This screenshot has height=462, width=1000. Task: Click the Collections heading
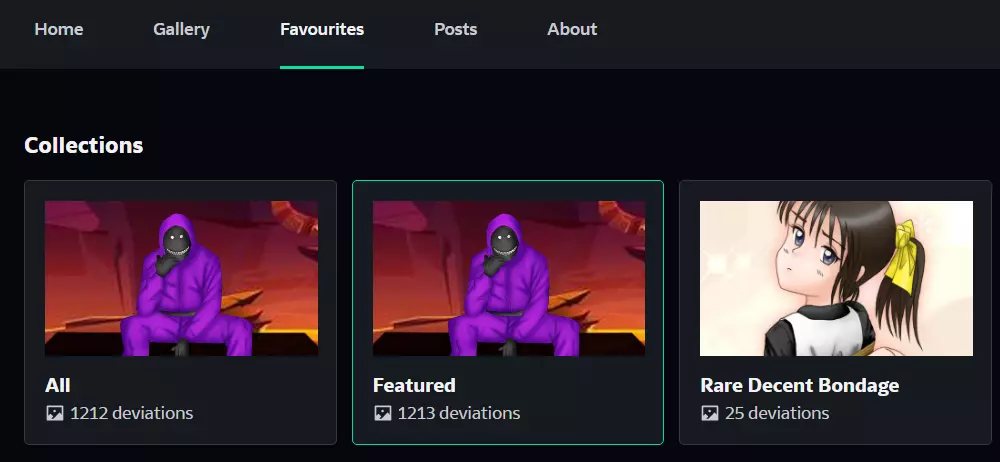pos(84,145)
